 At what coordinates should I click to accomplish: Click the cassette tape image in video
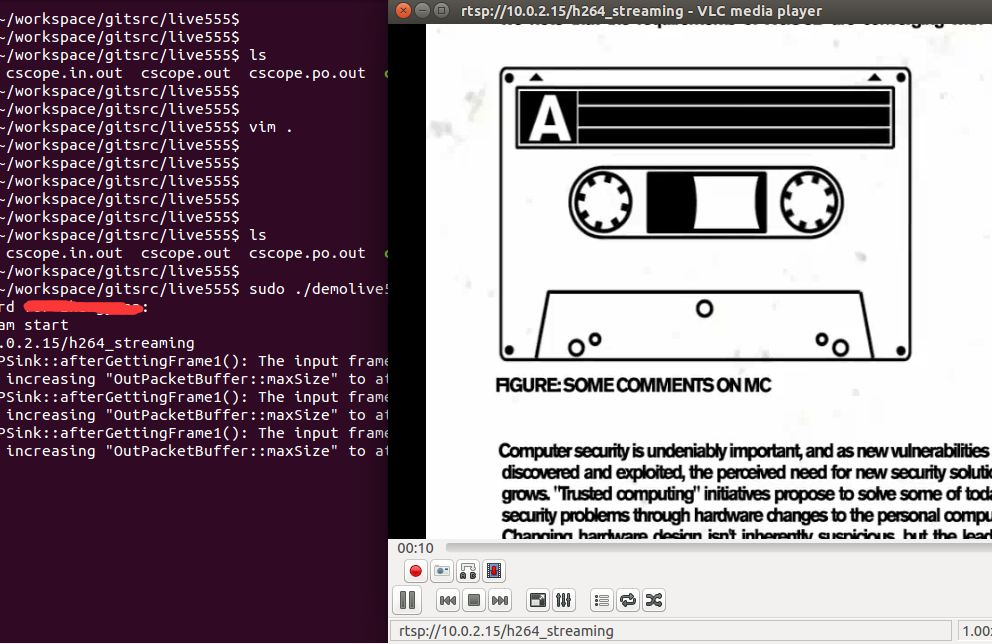coord(705,214)
